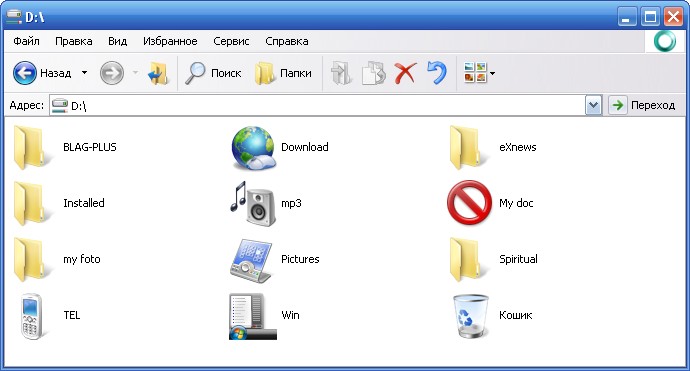Select the Win name label

coord(290,315)
